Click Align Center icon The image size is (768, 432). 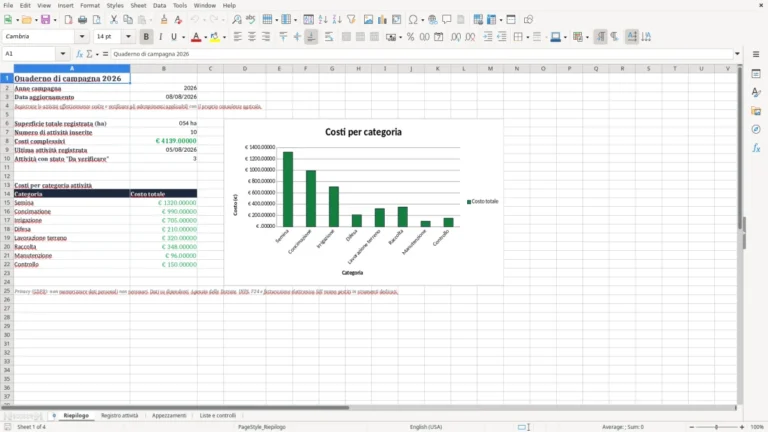click(x=252, y=37)
